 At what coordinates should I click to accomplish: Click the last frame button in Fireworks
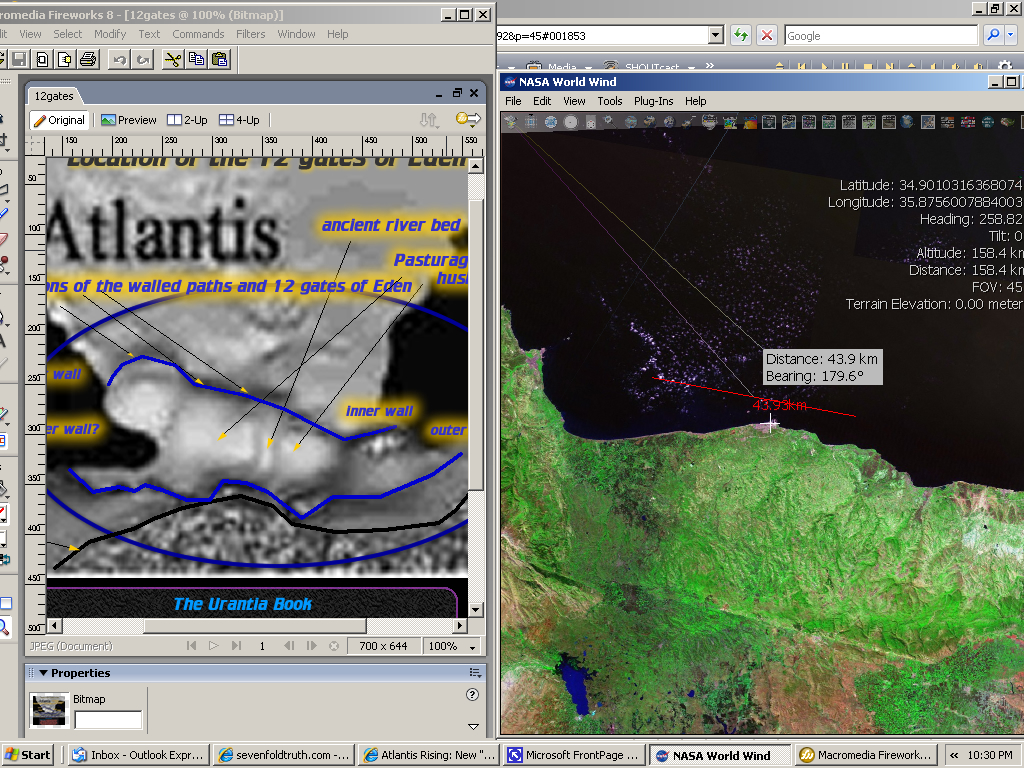[x=236, y=646]
